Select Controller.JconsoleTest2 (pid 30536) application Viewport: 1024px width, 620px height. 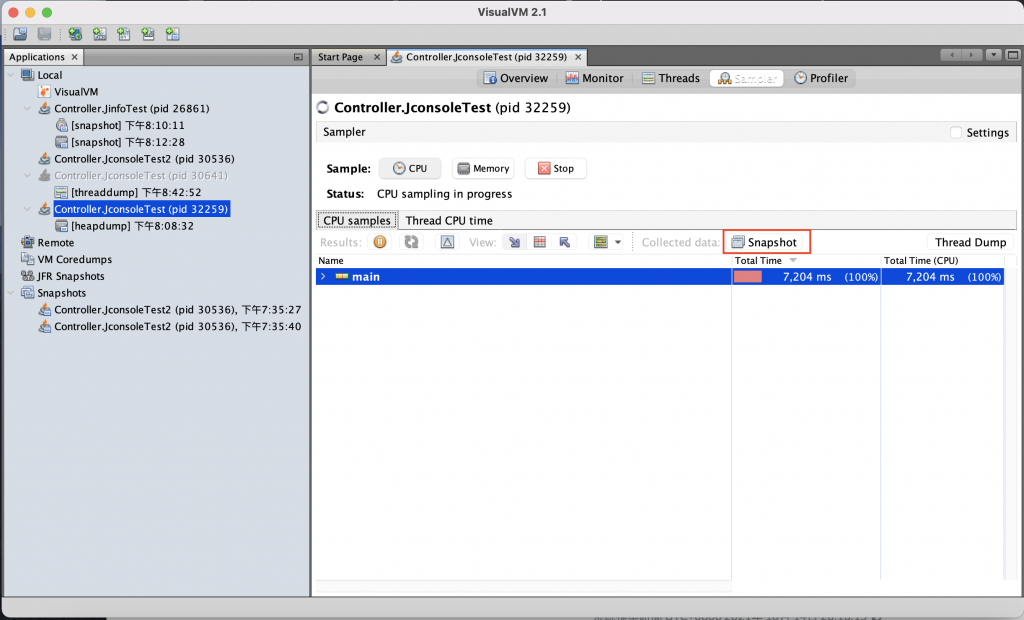[x=144, y=159]
